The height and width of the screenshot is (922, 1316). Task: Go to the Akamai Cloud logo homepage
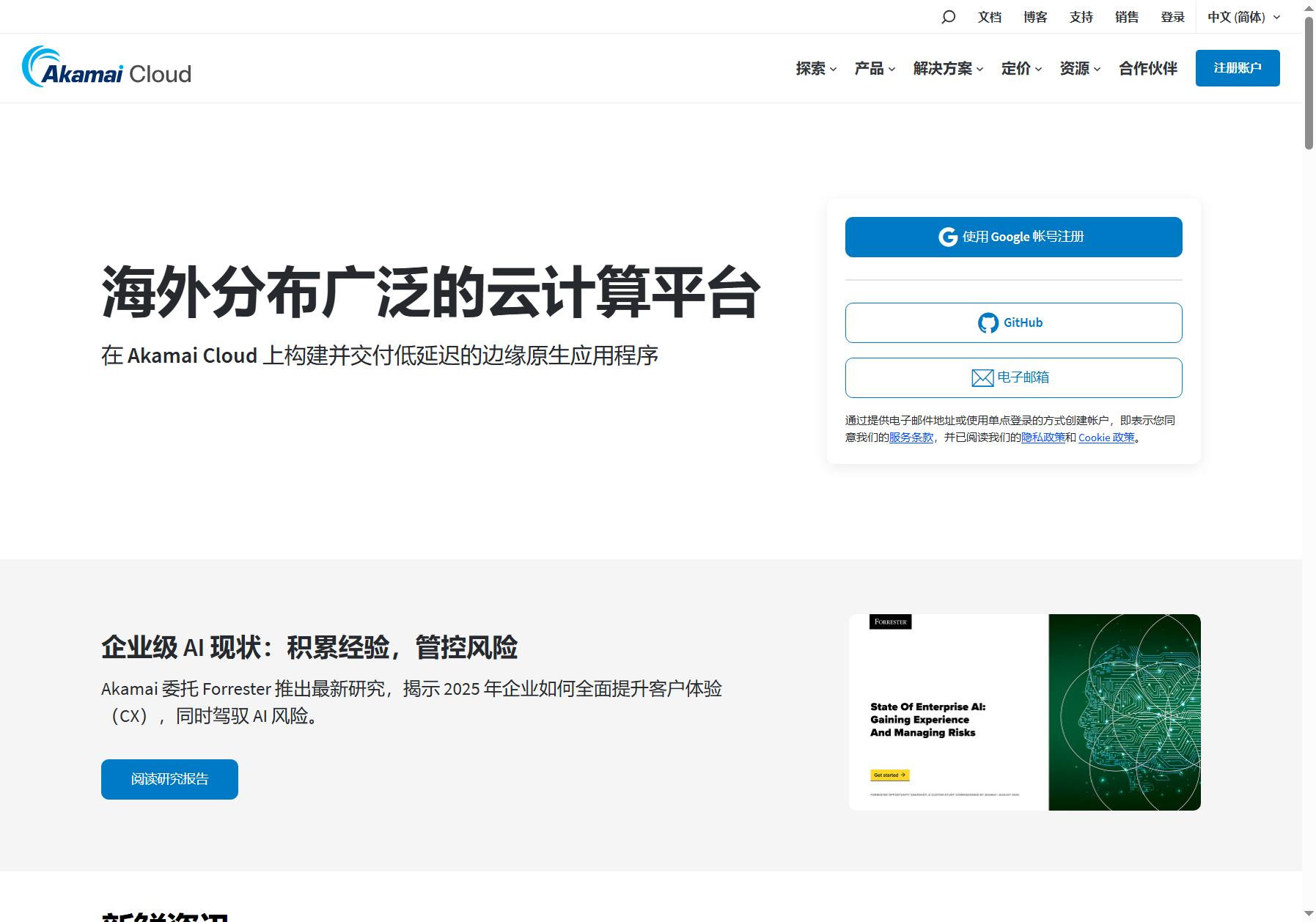[107, 67]
